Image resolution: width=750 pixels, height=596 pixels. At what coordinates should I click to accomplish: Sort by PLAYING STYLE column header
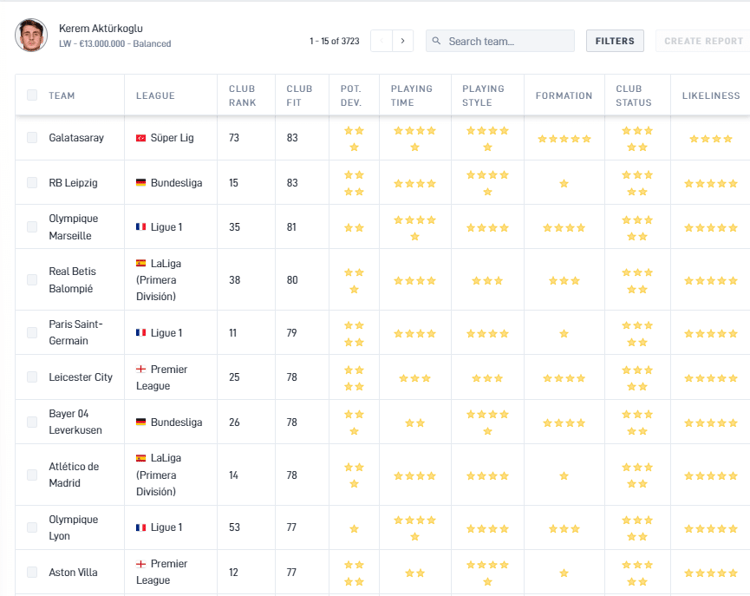(483, 96)
